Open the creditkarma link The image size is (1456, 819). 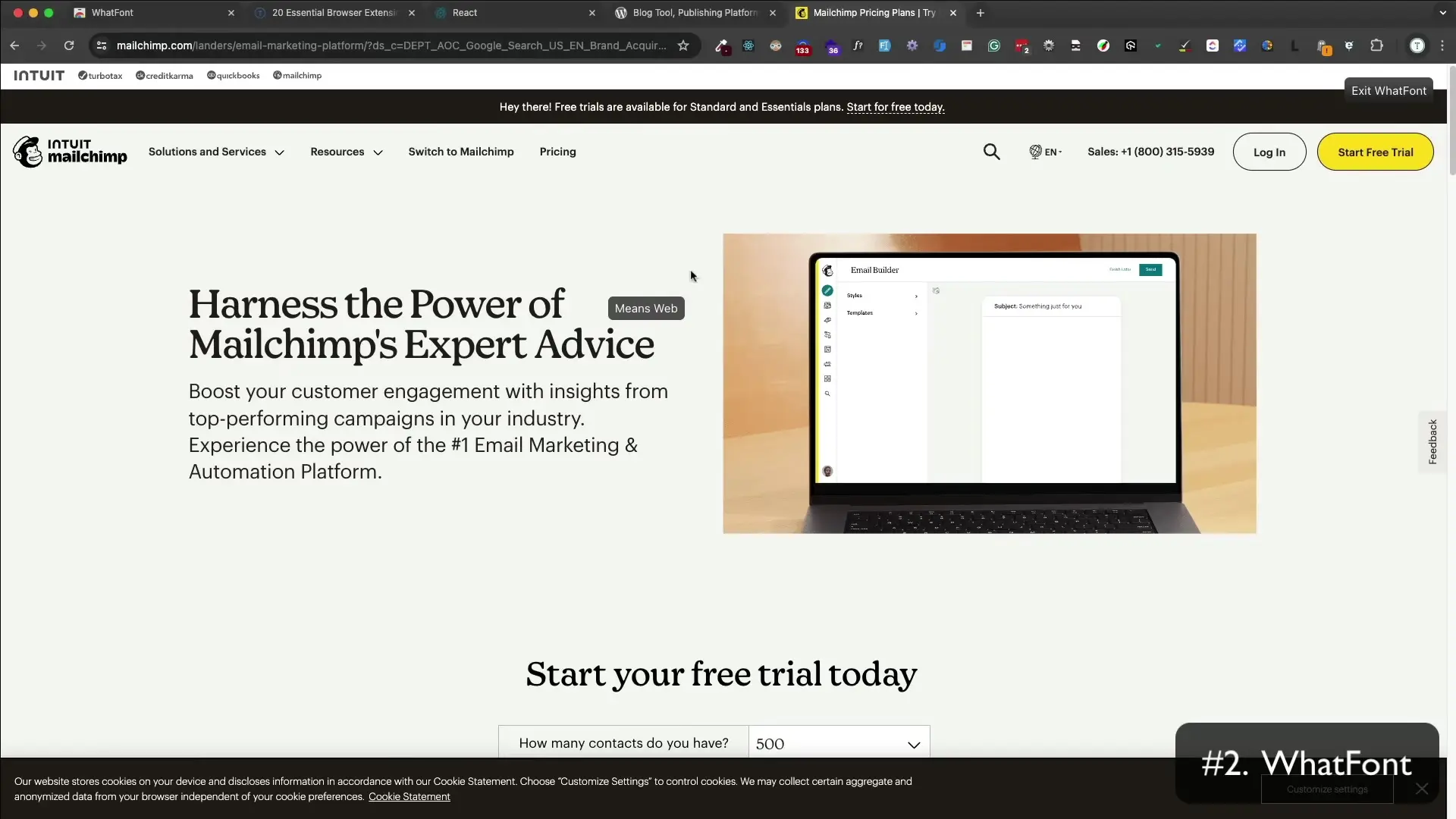point(165,76)
